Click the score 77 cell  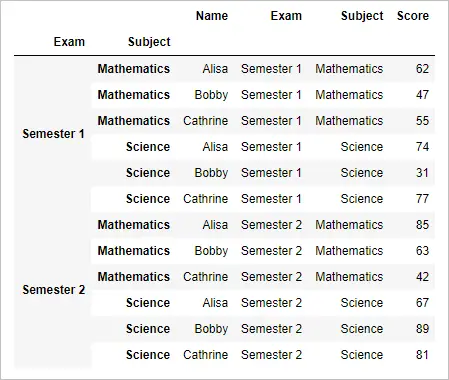click(x=422, y=199)
